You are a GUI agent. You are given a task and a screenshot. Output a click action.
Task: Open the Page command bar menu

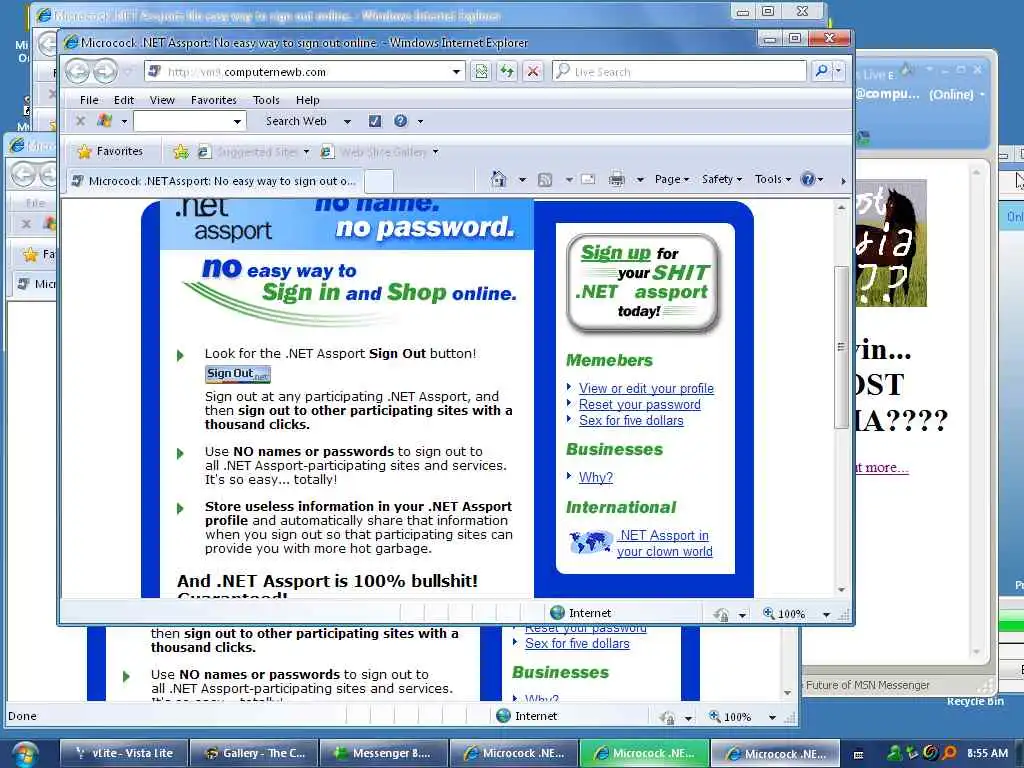pyautogui.click(x=671, y=179)
